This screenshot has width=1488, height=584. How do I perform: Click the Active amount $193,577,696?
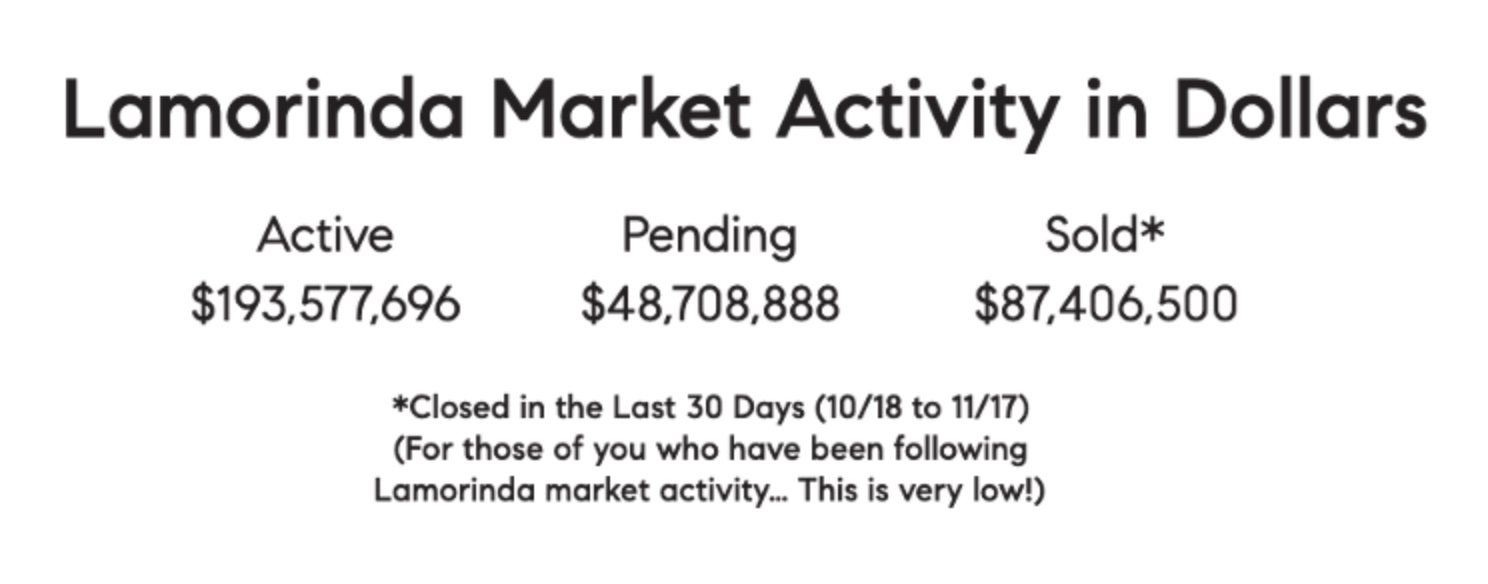[325, 304]
